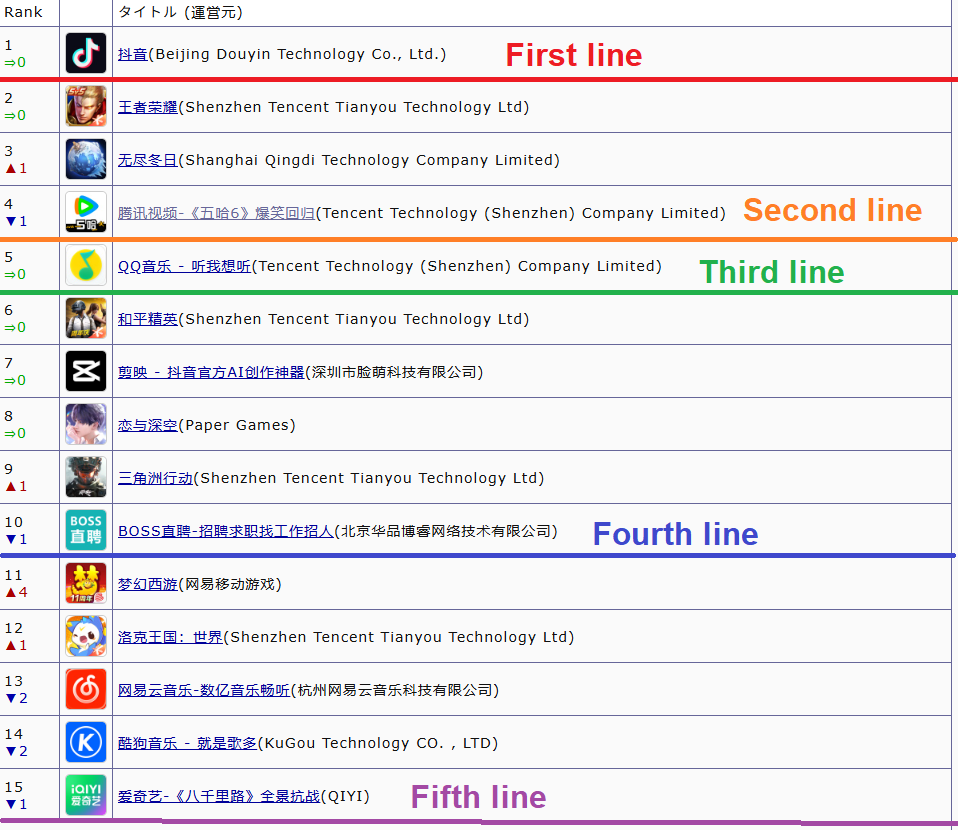The image size is (958, 830).
Task: Click the 恋与深空 character icon
Action: tap(86, 424)
